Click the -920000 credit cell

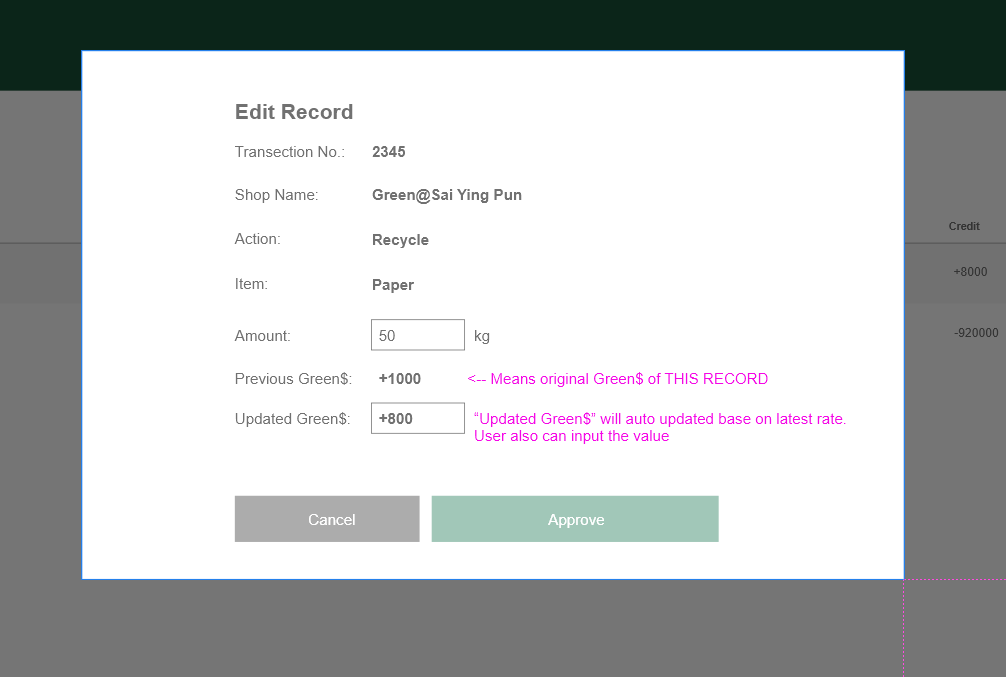(976, 333)
